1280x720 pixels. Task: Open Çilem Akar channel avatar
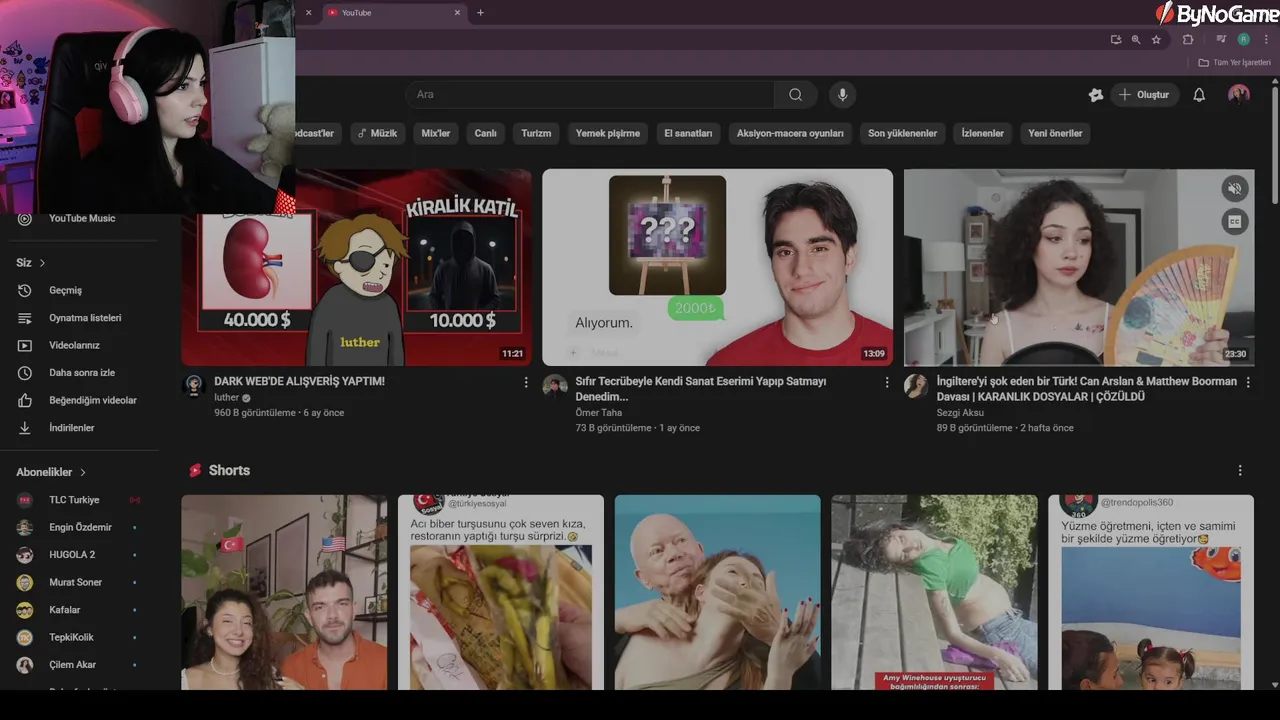25,665
